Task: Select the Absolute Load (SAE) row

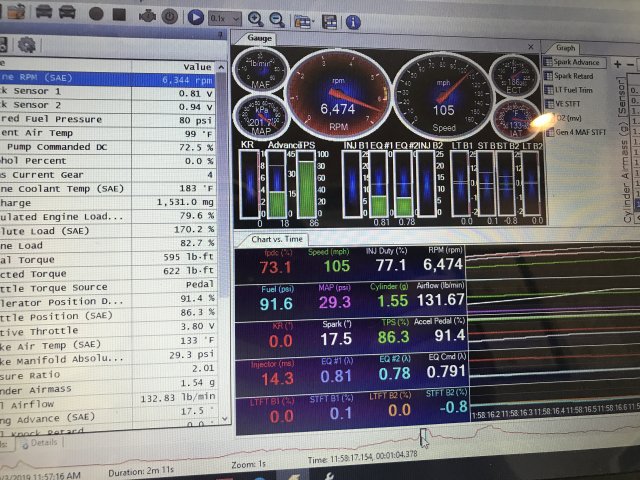Action: (x=107, y=231)
